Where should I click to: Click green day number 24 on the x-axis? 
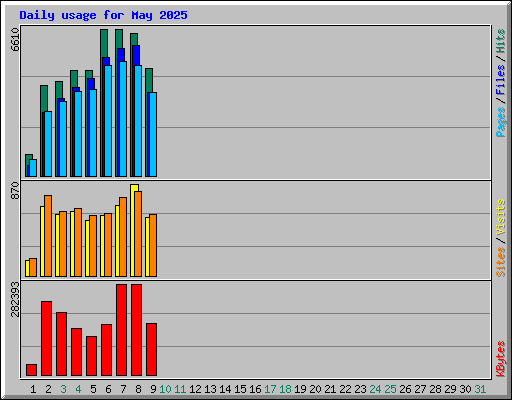[x=375, y=389]
